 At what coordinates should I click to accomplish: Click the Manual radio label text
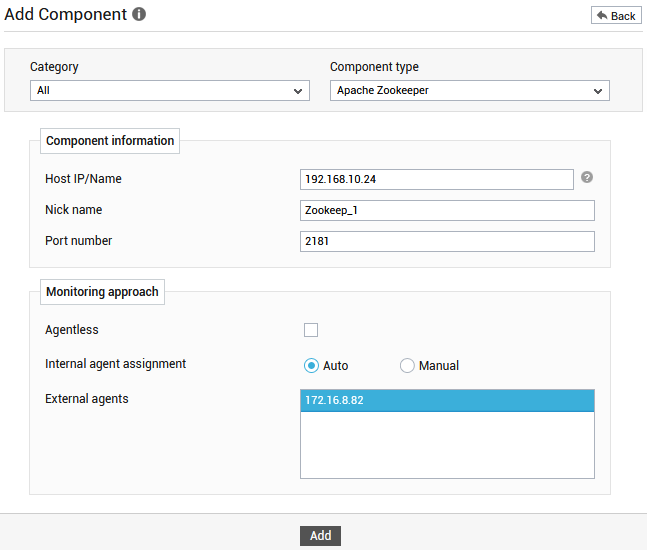439,366
